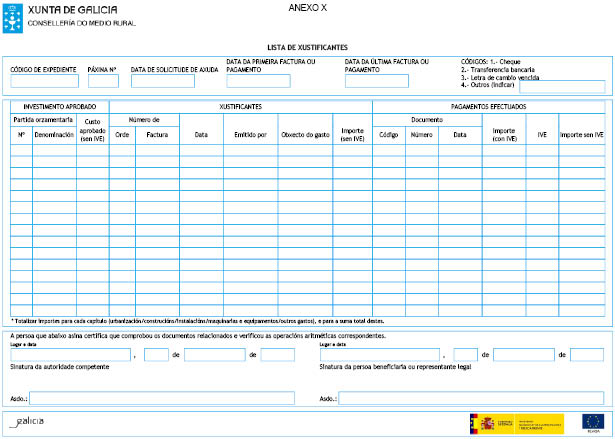The width and height of the screenshot is (615, 439).
Task: Click the XUSTIFICANTES column group header
Action: [240, 107]
